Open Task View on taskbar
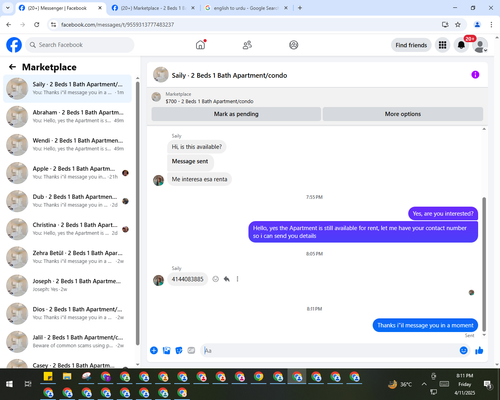500x400 pixels. pyautogui.click(x=28, y=384)
